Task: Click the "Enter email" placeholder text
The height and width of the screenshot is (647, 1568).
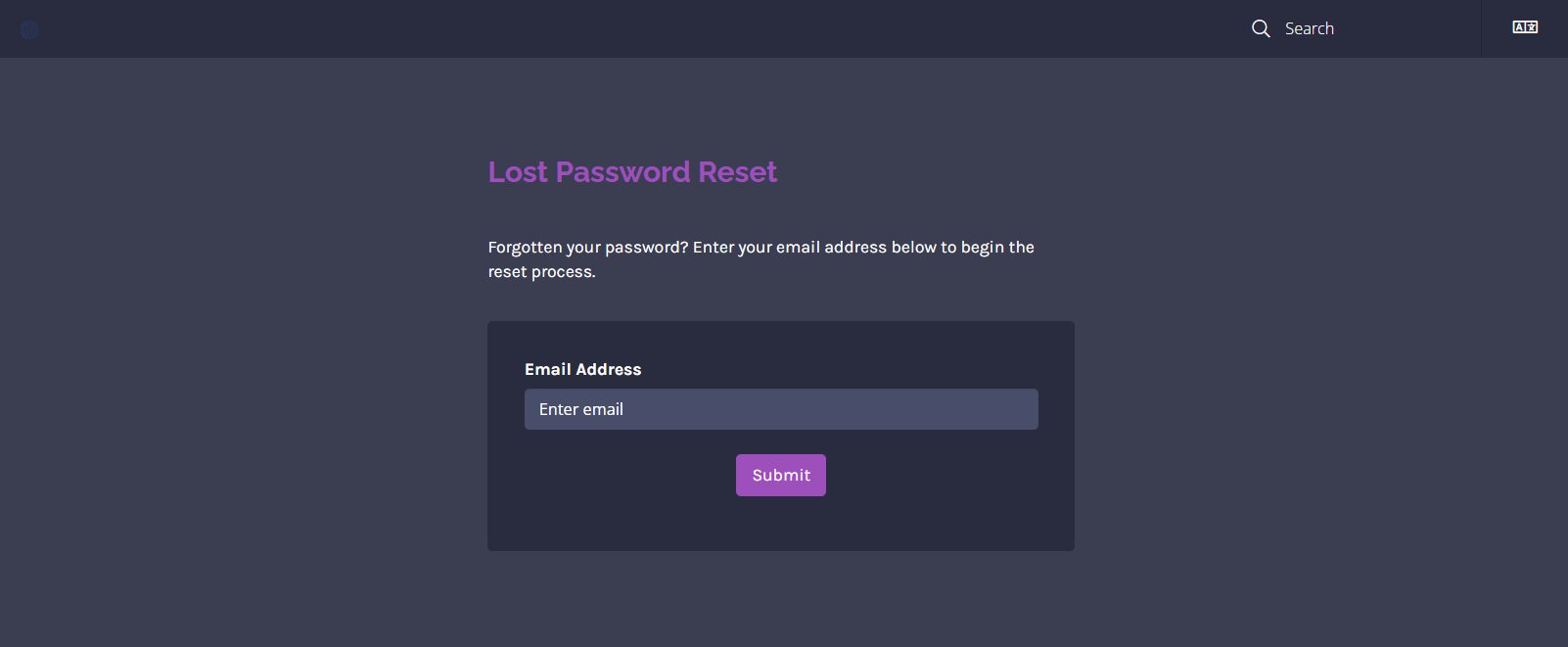Action: [581, 409]
